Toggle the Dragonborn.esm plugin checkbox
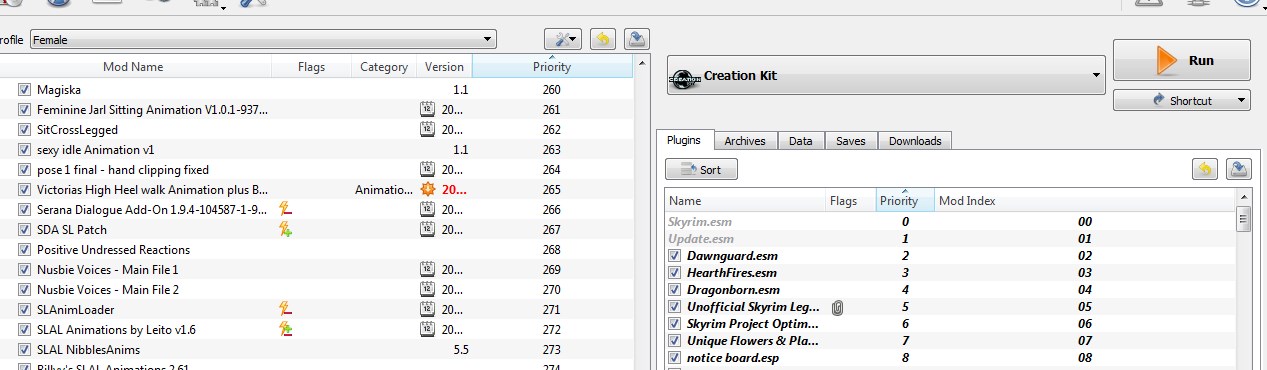 click(x=675, y=290)
